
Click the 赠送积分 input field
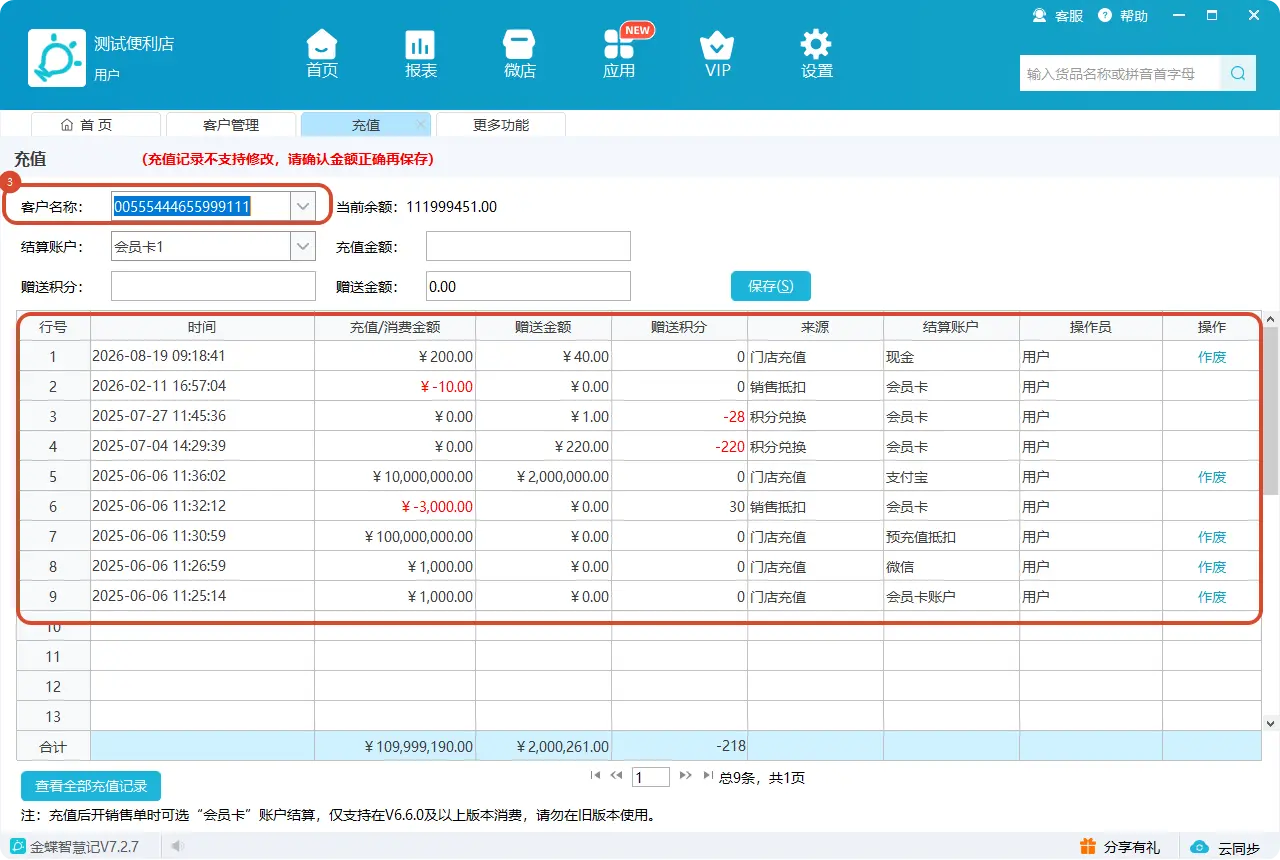[213, 286]
